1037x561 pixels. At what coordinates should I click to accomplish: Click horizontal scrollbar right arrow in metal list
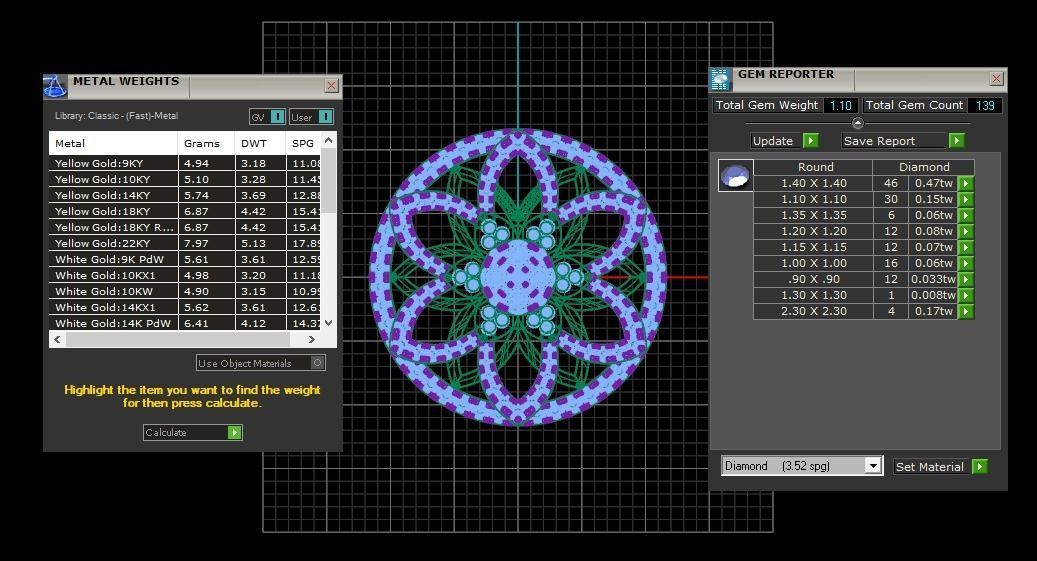tap(311, 339)
